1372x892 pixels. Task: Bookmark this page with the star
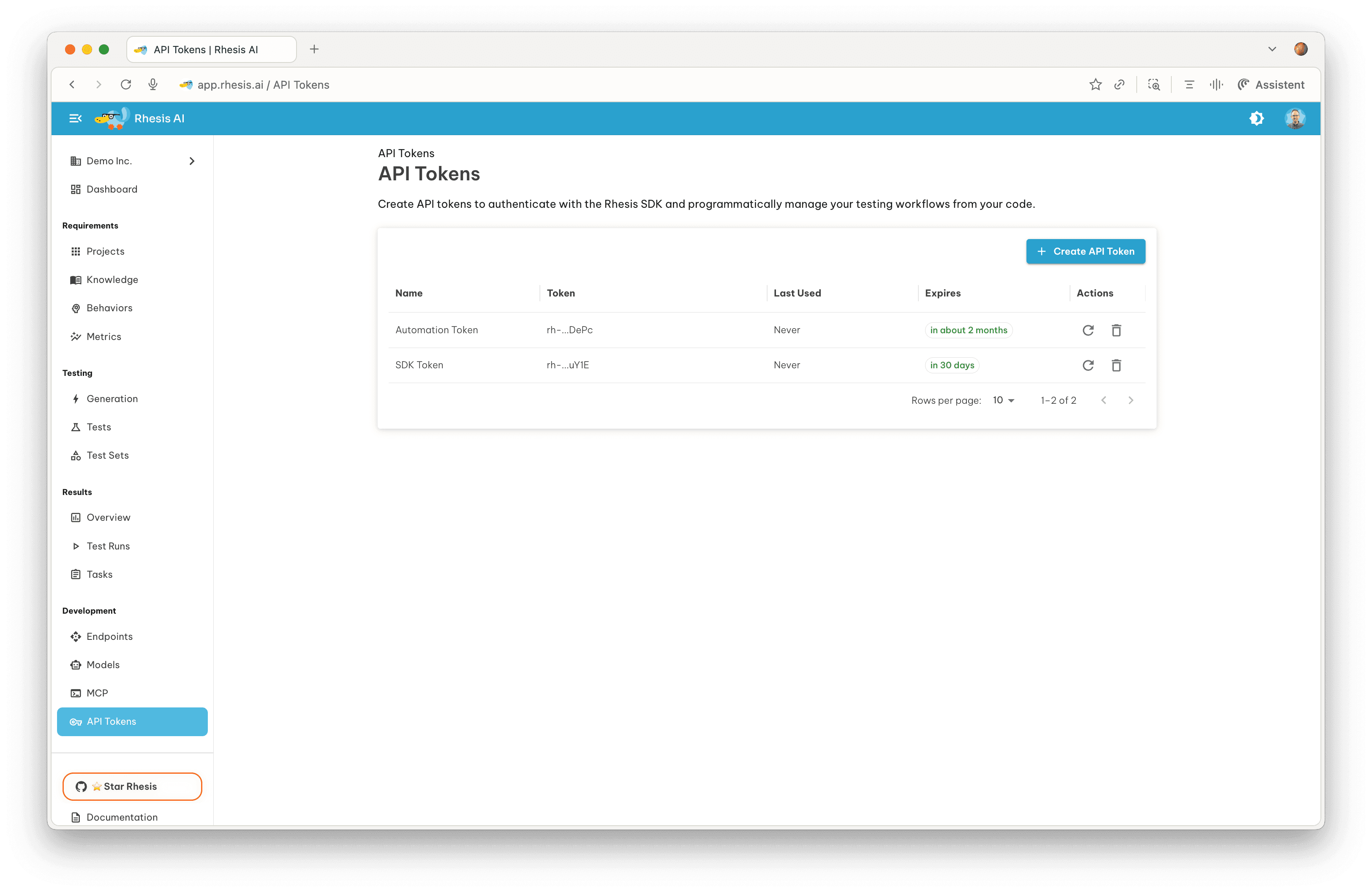click(x=1095, y=84)
